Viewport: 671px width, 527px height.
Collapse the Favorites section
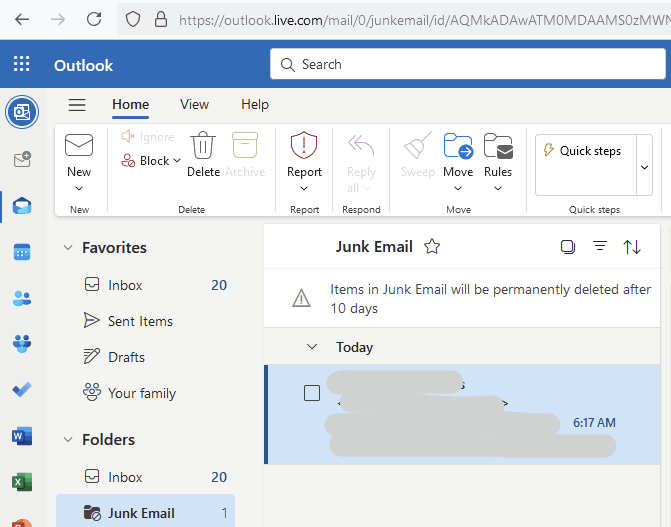pyautogui.click(x=68, y=247)
